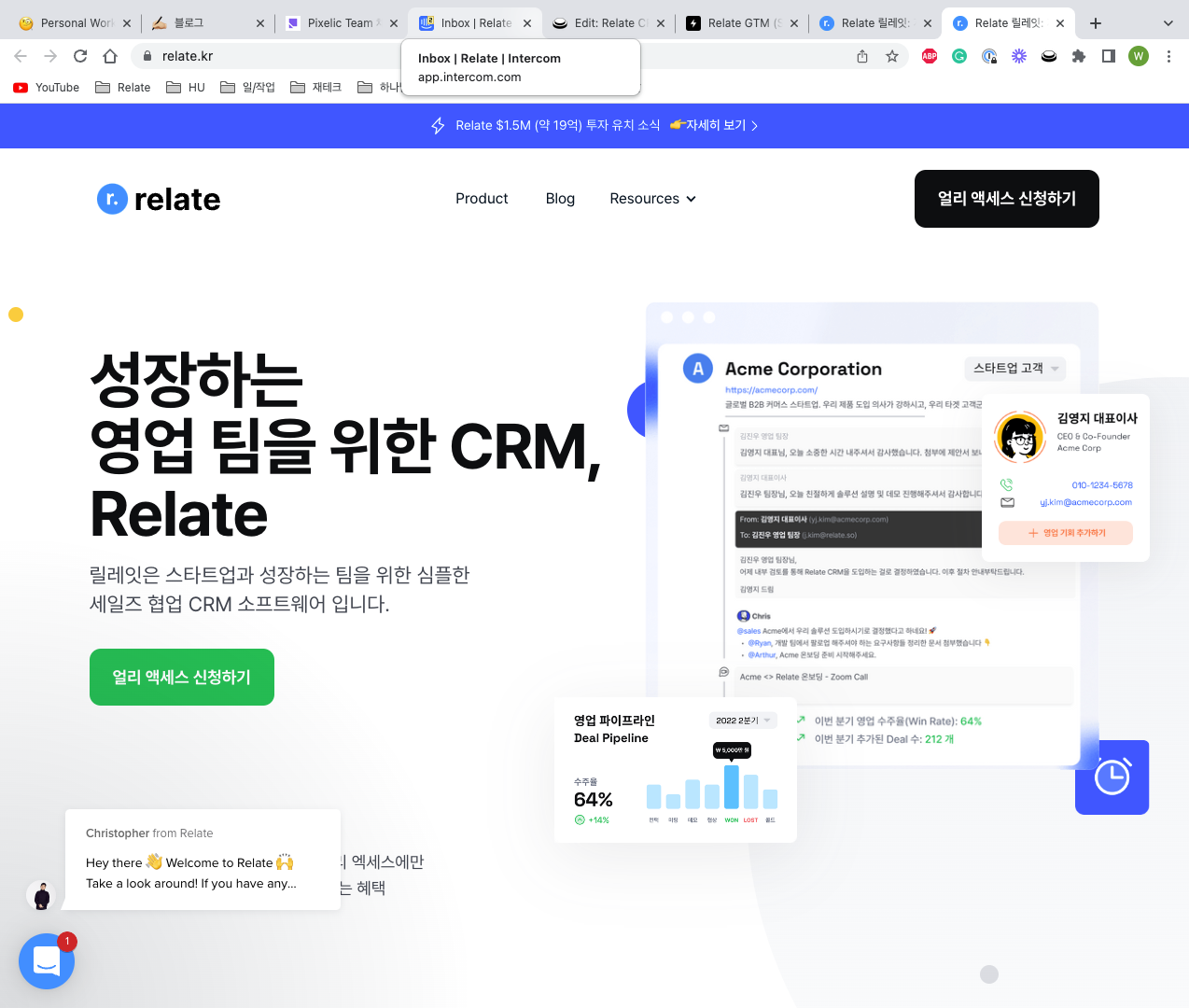The image size is (1189, 1008).
Task: Click Christopher's chat avatar
Action: click(41, 895)
